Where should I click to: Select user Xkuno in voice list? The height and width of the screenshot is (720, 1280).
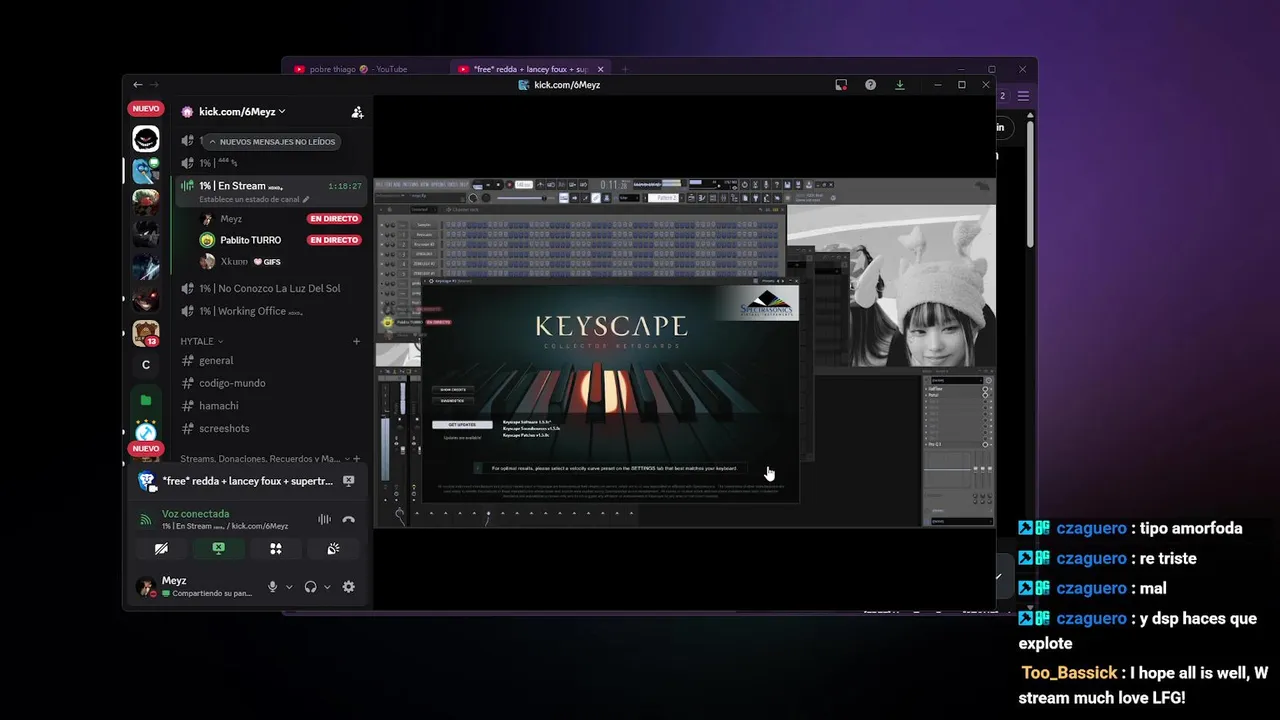(x=232, y=262)
